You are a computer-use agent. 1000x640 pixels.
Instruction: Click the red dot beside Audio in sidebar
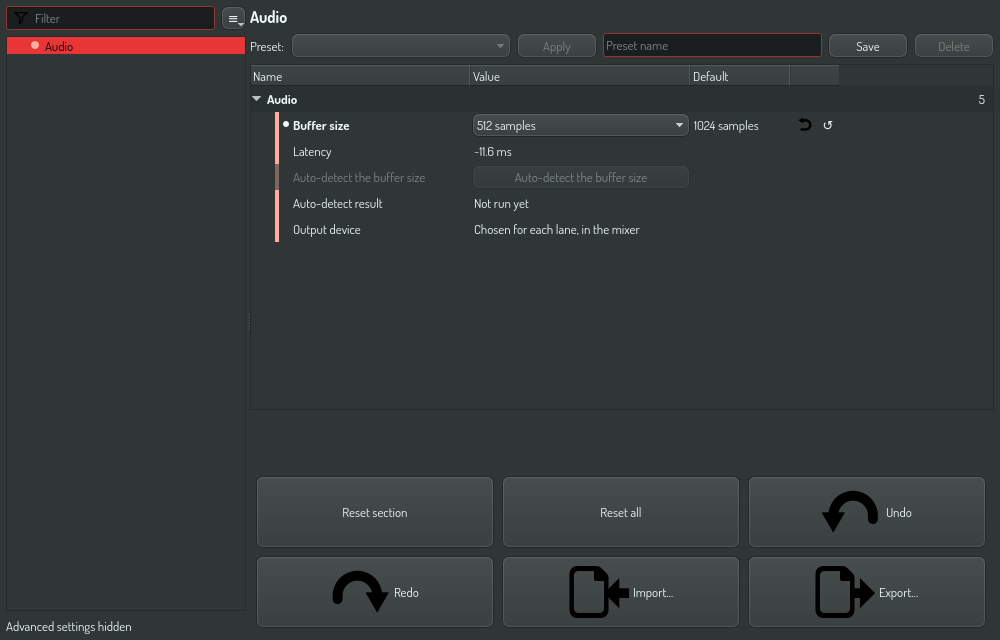coord(35,45)
